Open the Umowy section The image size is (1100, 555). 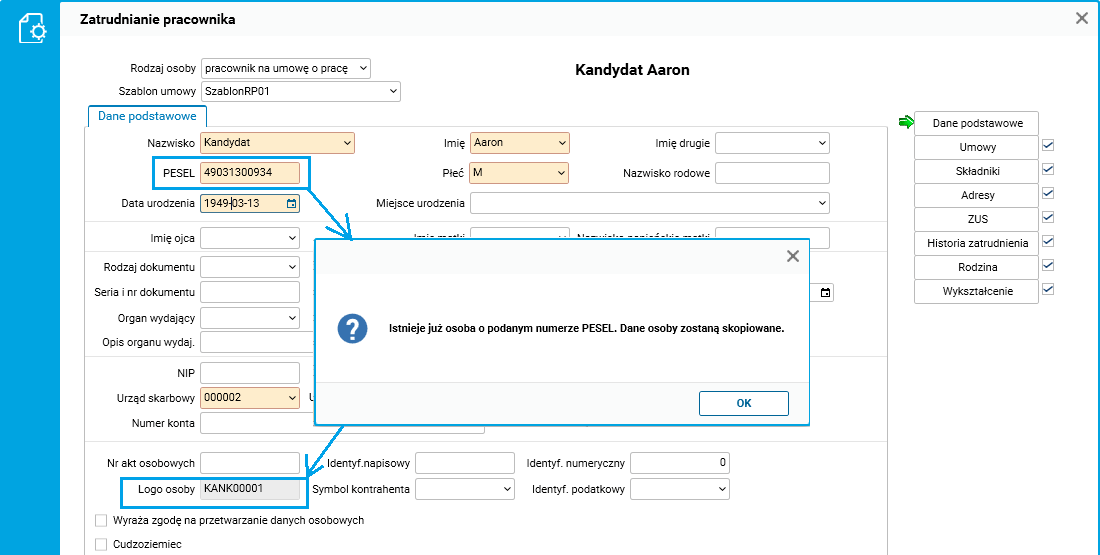tap(976, 147)
